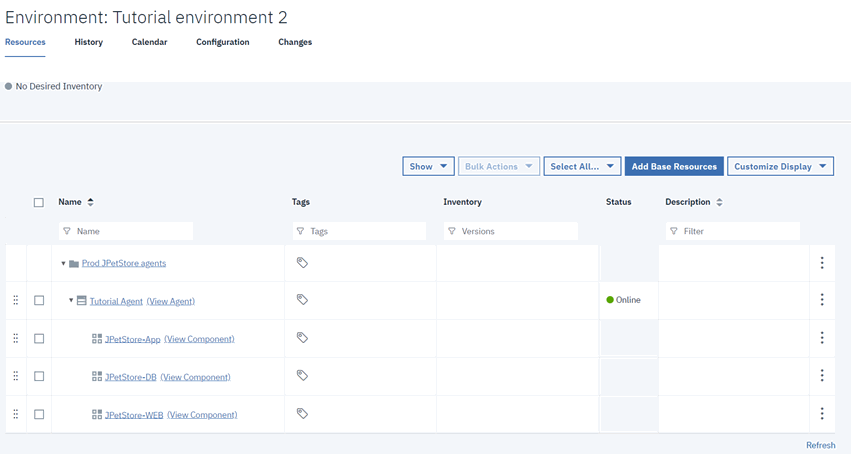
Task: Open the Show dropdown
Action: click(x=428, y=167)
